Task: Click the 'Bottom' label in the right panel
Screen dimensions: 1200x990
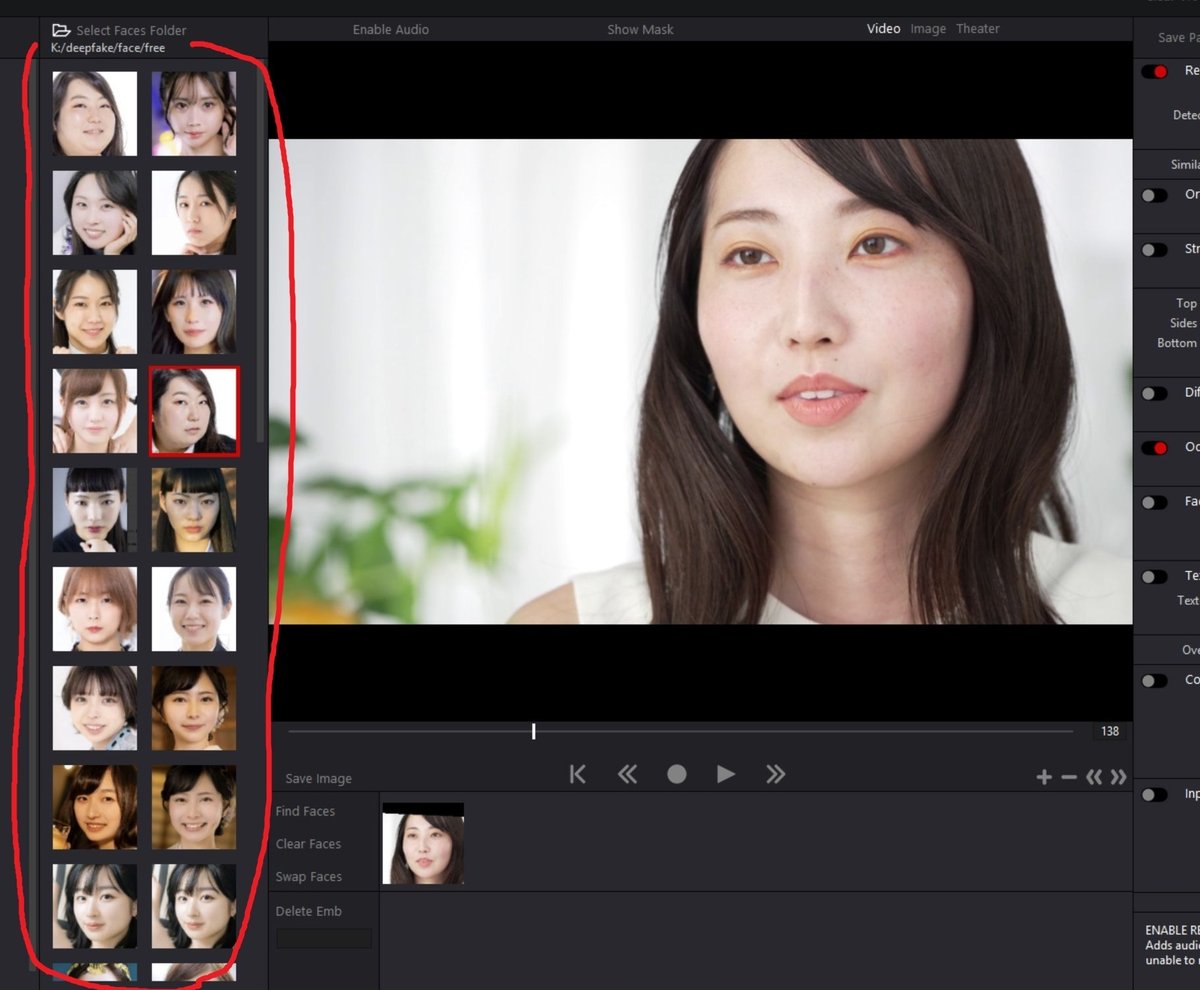Action: coord(1177,343)
